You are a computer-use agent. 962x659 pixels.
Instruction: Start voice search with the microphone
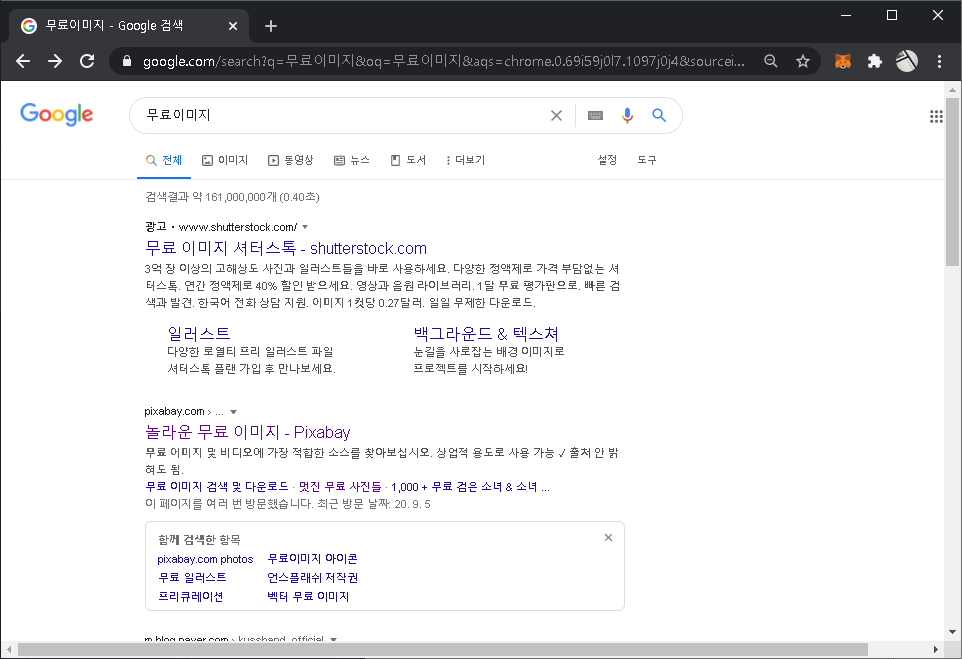627,115
